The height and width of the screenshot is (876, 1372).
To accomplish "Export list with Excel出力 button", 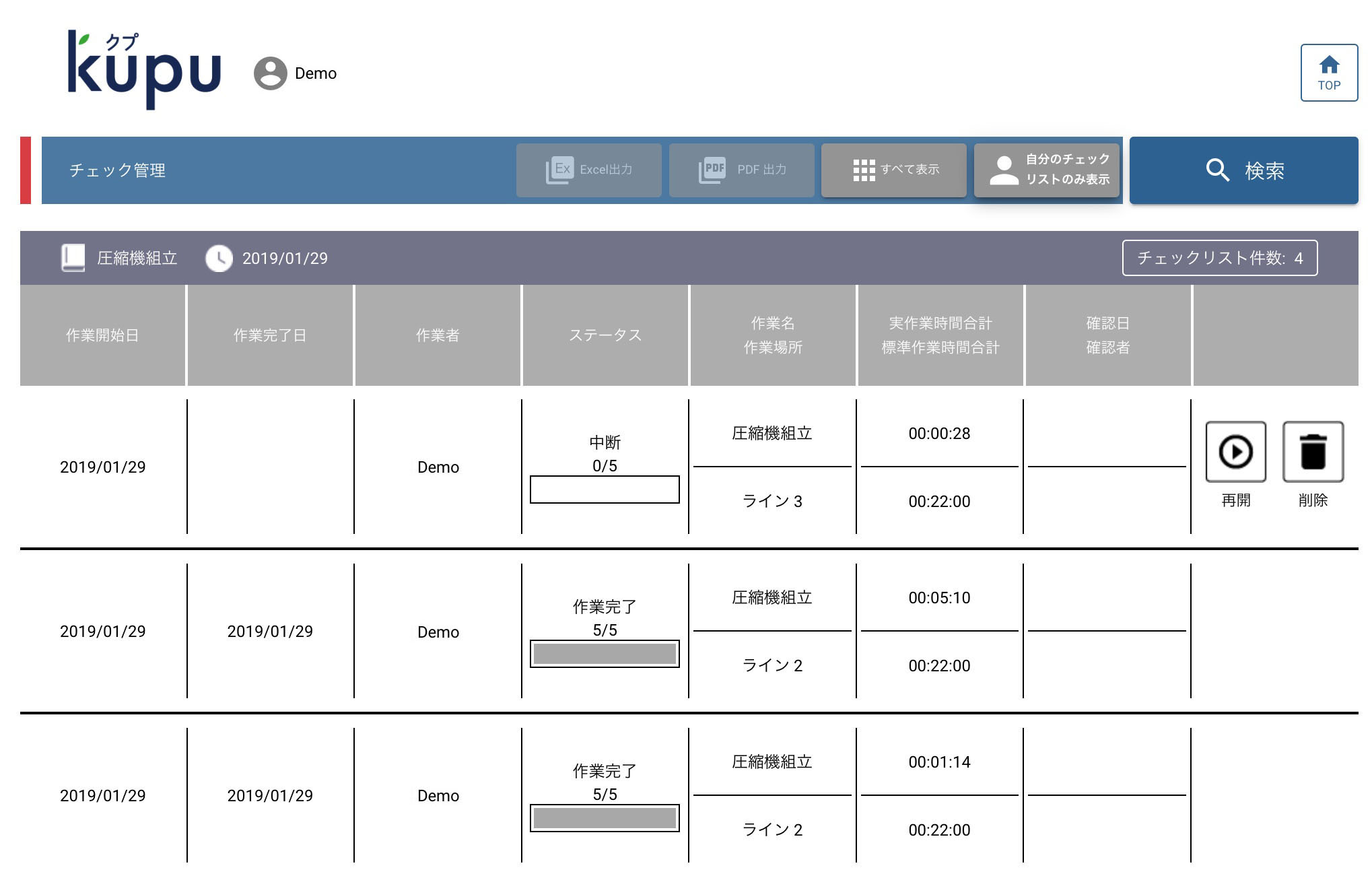I will click(x=588, y=170).
